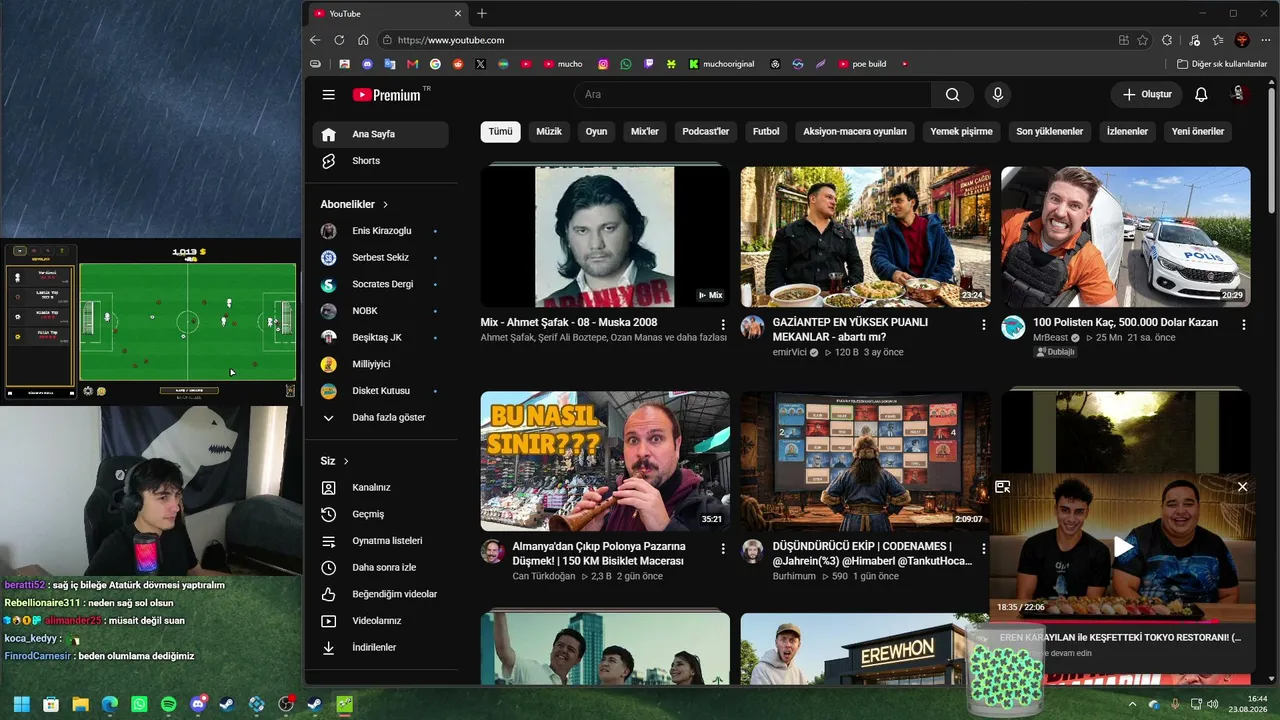The height and width of the screenshot is (720, 1280).
Task: Select the Futbol filter chip
Action: coord(766,132)
